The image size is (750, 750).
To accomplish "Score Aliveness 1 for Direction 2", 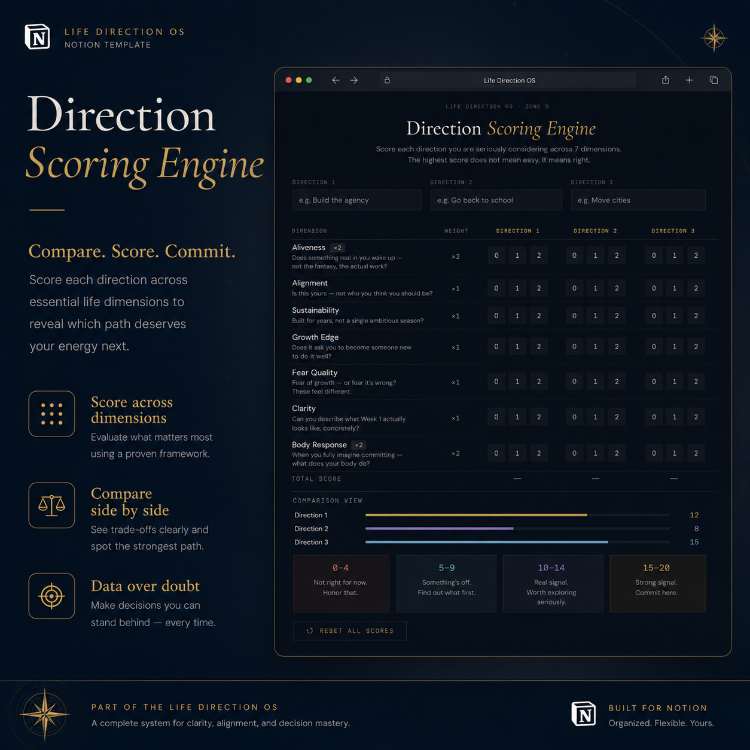I will 596,255.
